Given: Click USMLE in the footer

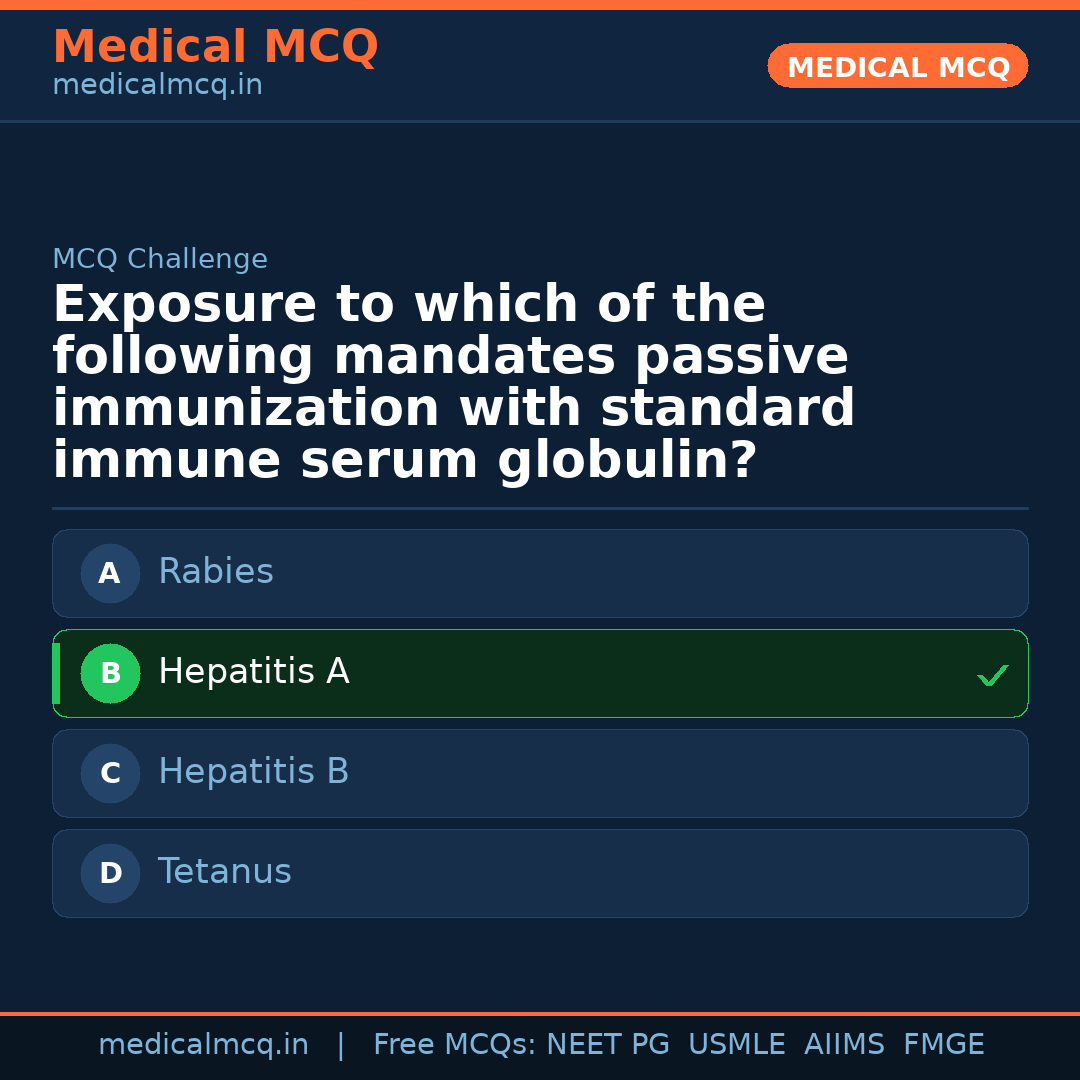Looking at the screenshot, I should click(736, 1045).
